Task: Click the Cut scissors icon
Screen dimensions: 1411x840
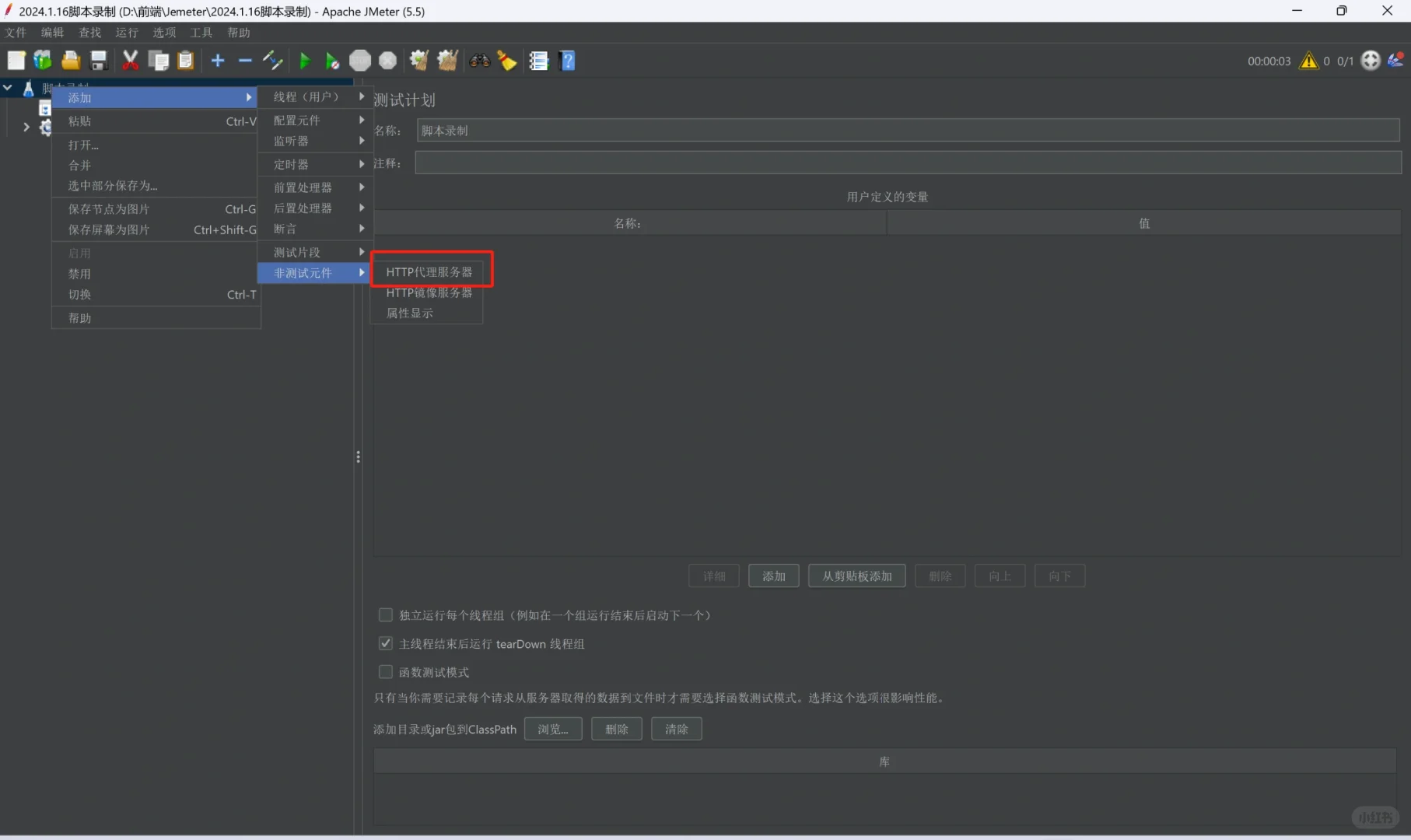Action: [x=131, y=61]
